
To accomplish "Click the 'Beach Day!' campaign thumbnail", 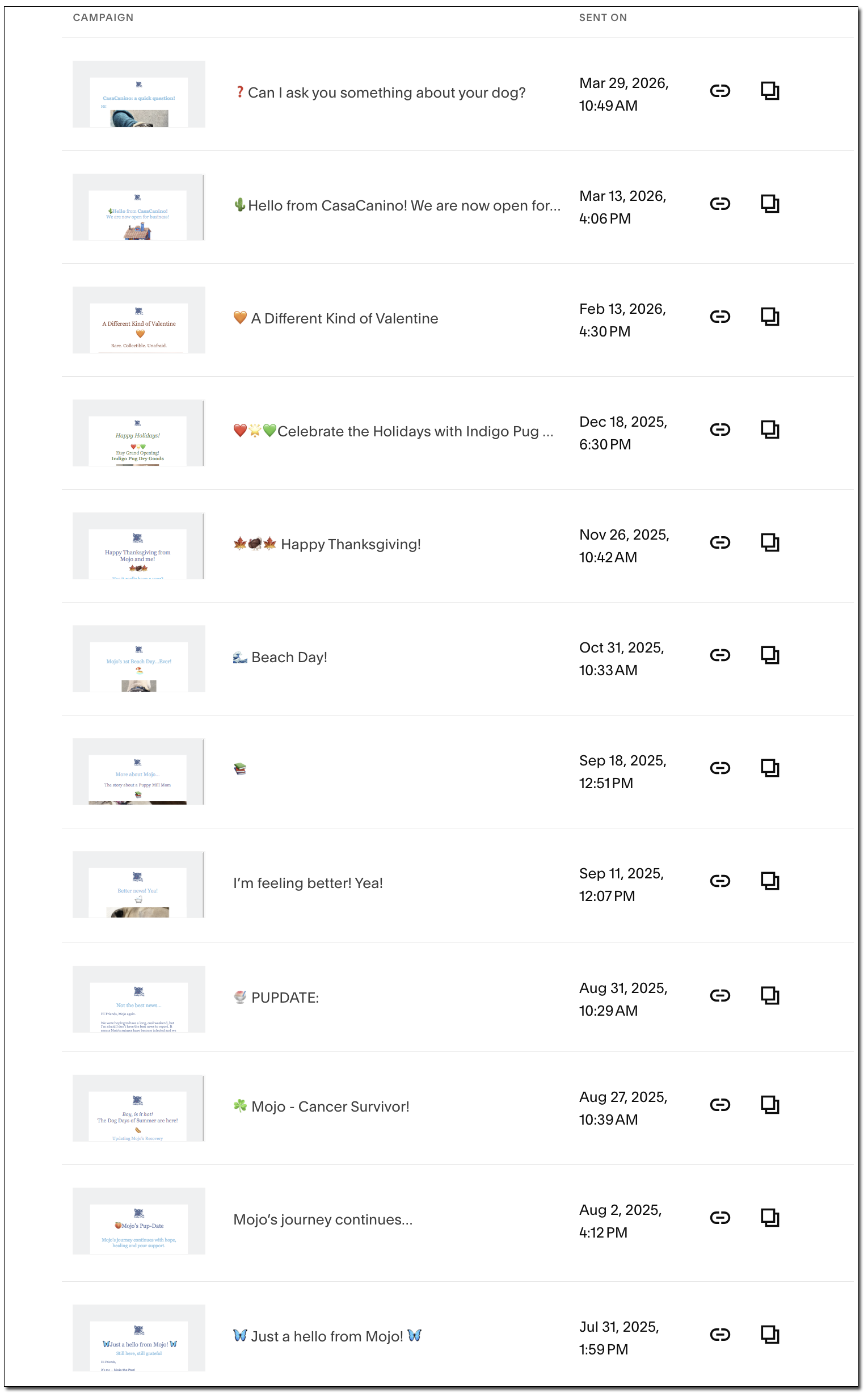I will (139, 659).
